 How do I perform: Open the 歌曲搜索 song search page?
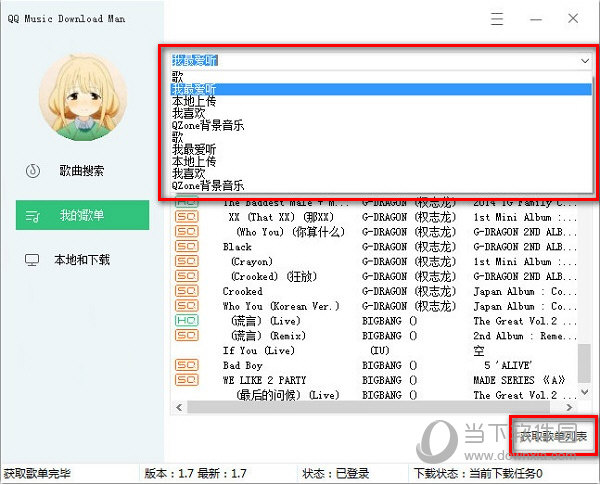[81, 171]
